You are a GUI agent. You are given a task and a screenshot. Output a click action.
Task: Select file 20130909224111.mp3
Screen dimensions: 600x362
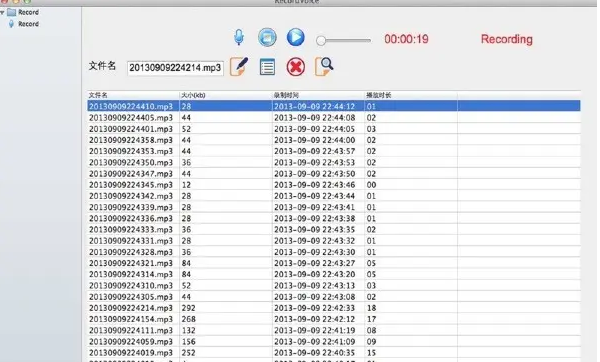click(x=131, y=330)
